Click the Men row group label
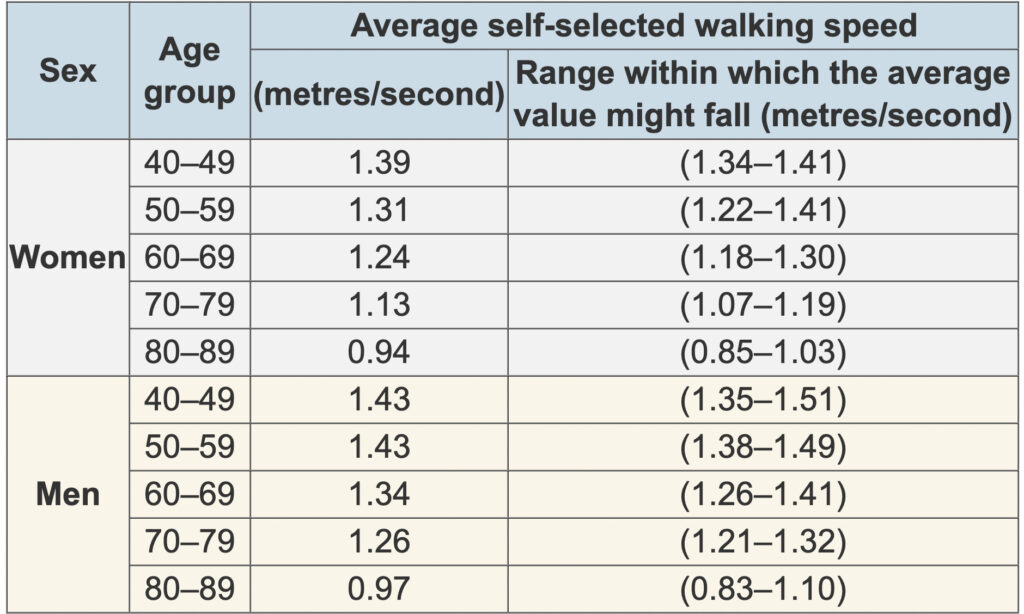This screenshot has height=614, width=1024. click(67, 494)
